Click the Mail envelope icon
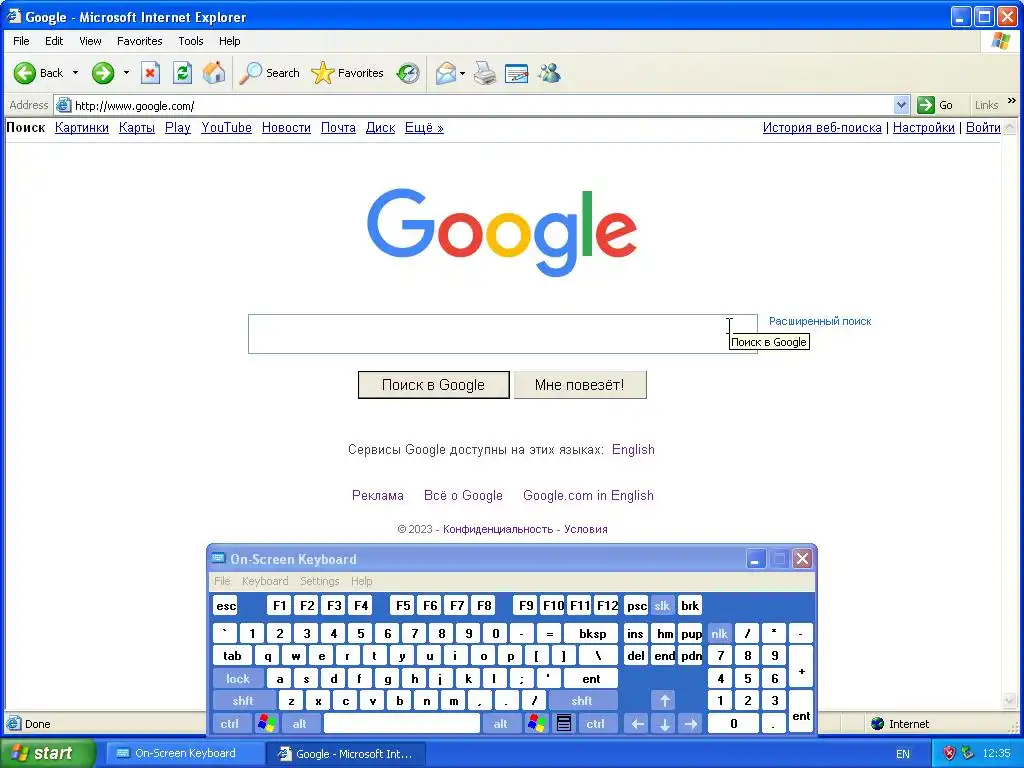The image size is (1024, 768). (445, 73)
